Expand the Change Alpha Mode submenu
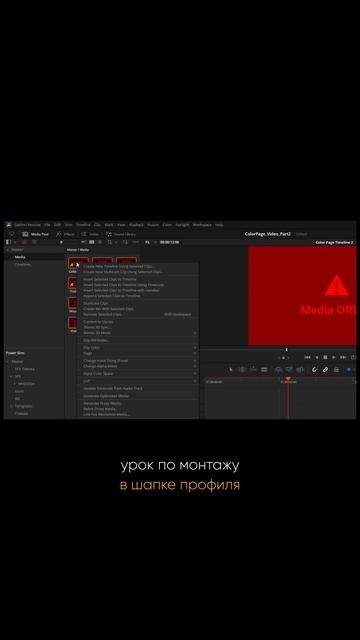The width and height of the screenshot is (360, 640). point(138,366)
